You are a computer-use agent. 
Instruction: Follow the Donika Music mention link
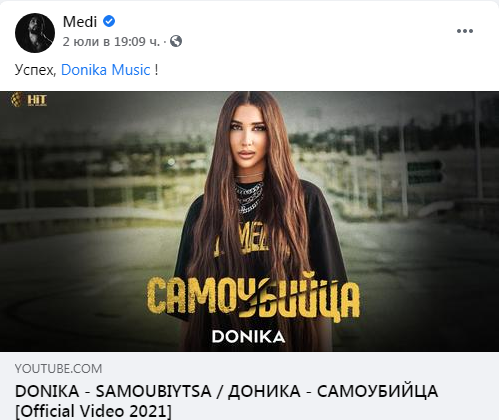(106, 70)
